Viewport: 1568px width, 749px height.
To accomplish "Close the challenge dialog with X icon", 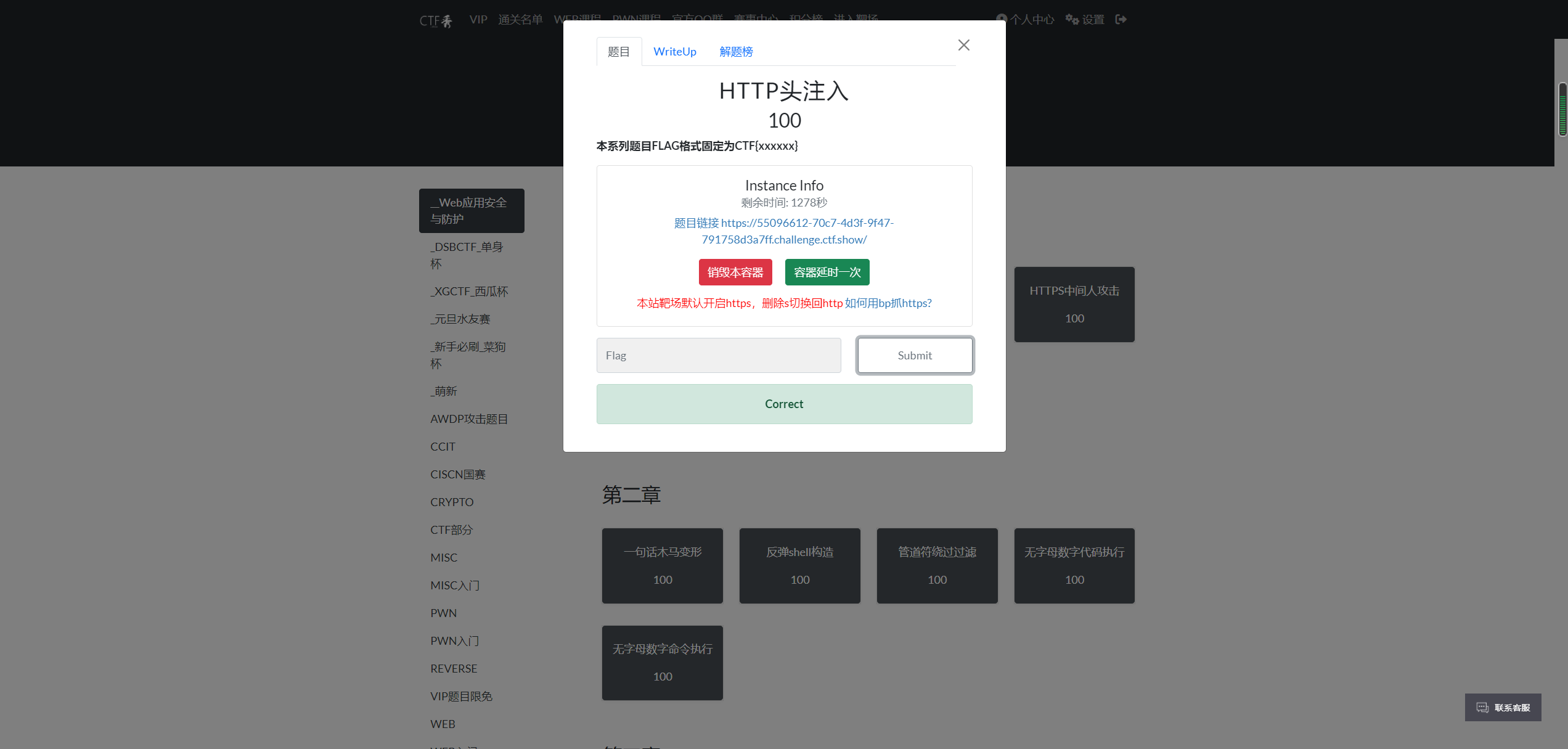I will [963, 45].
